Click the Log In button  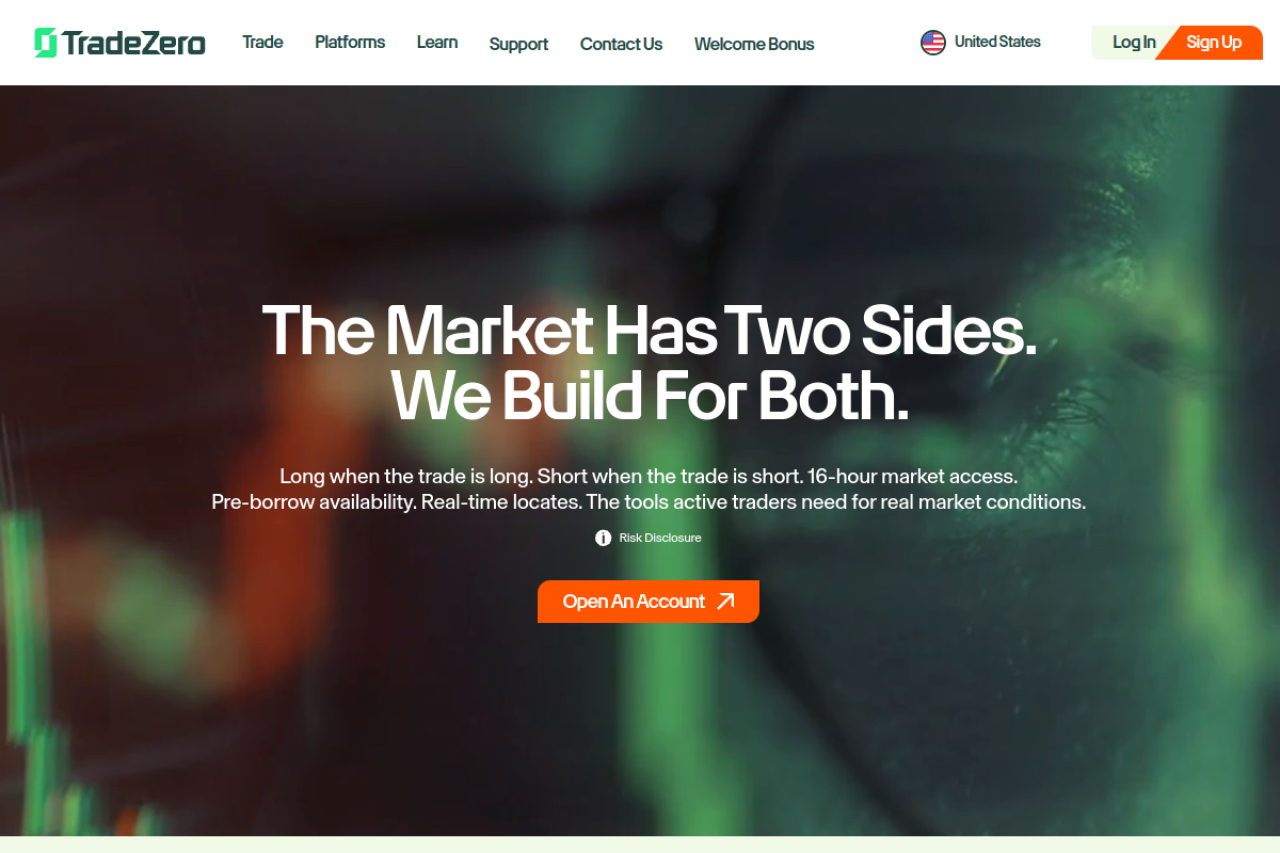coord(1133,42)
